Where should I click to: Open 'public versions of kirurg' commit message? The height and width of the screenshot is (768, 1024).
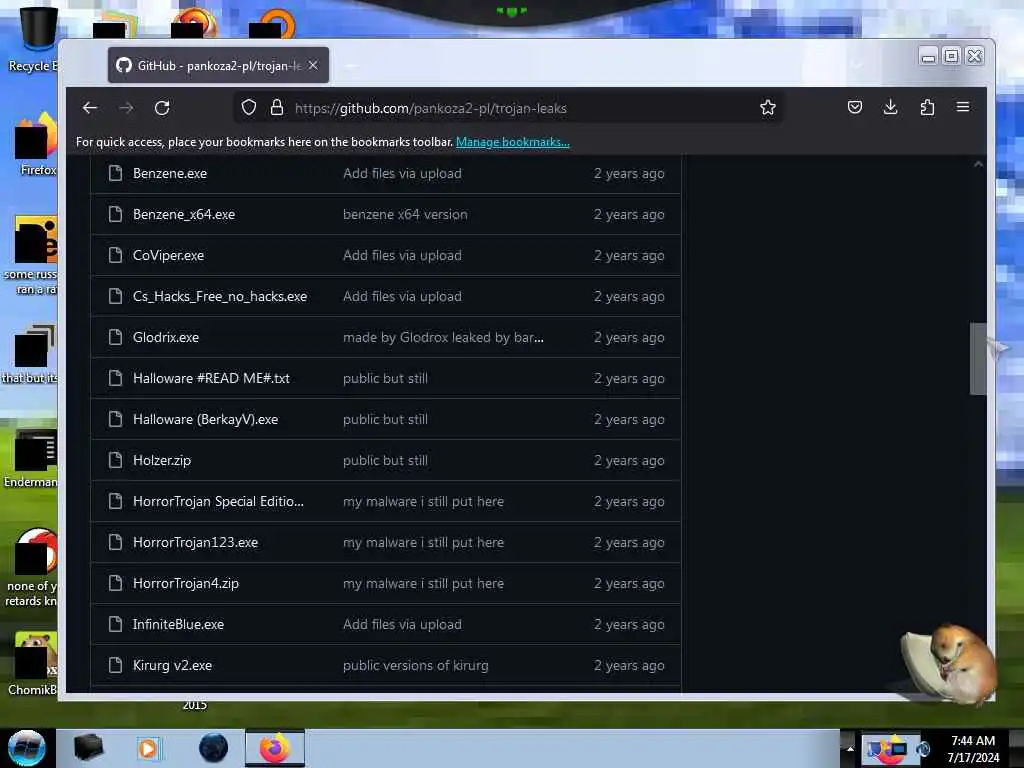(415, 665)
